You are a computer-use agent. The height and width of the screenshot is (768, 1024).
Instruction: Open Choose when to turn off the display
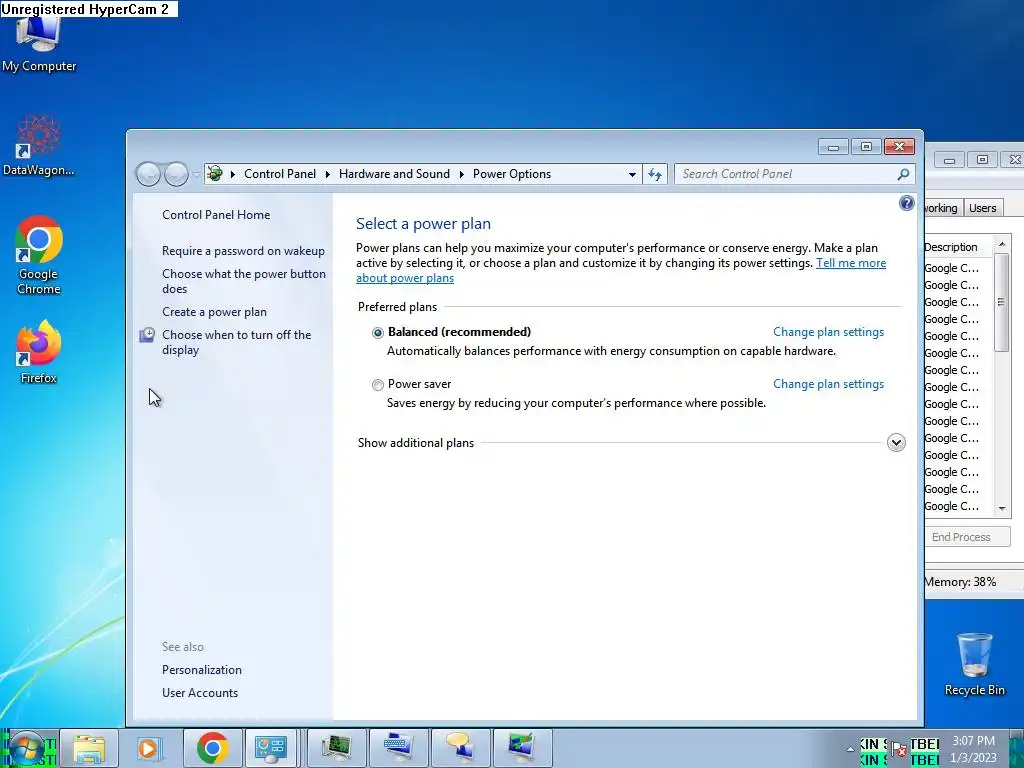pos(236,342)
